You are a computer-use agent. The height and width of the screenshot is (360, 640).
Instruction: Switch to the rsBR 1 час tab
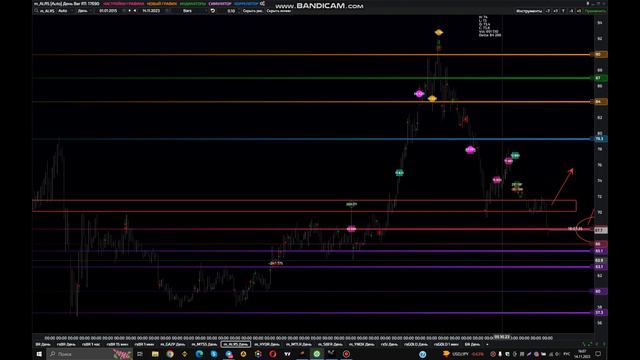pos(91,344)
